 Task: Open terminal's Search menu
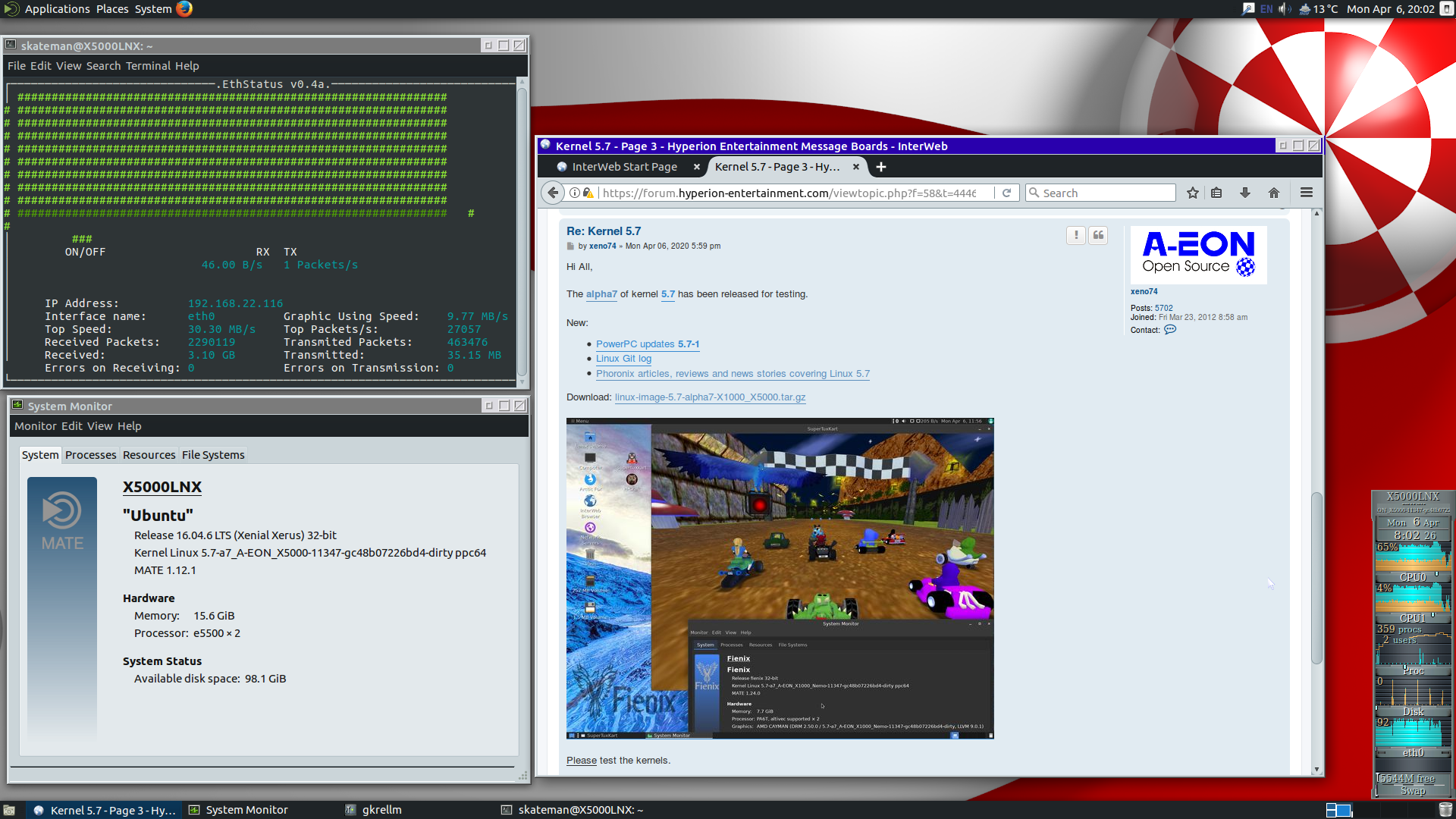click(x=103, y=66)
